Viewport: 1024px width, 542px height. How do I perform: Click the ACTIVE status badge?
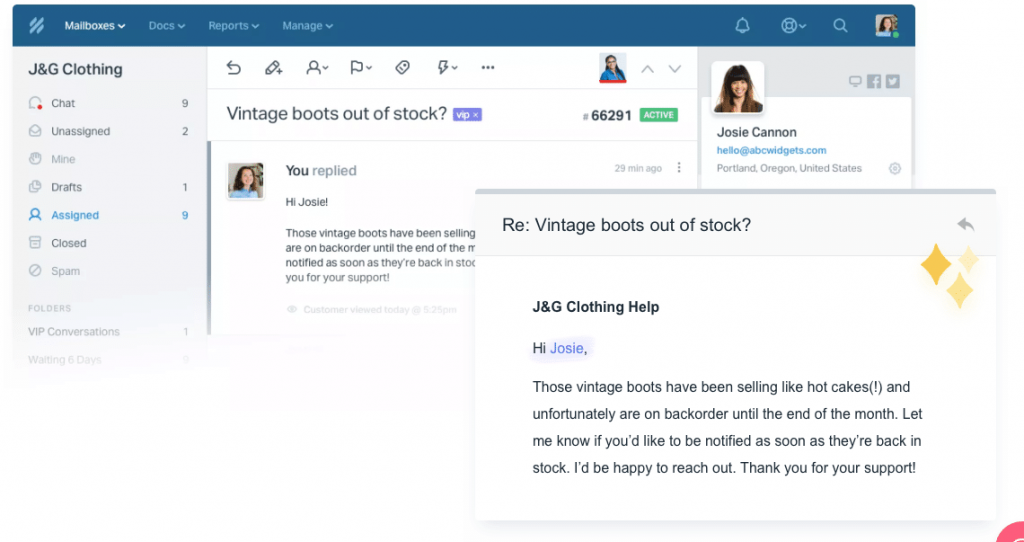(658, 115)
